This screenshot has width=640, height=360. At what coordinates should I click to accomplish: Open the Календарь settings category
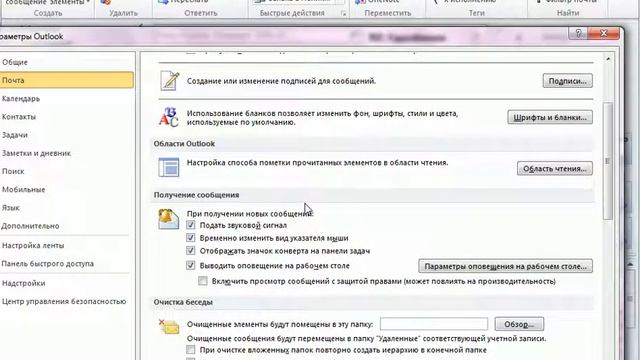coord(67,98)
